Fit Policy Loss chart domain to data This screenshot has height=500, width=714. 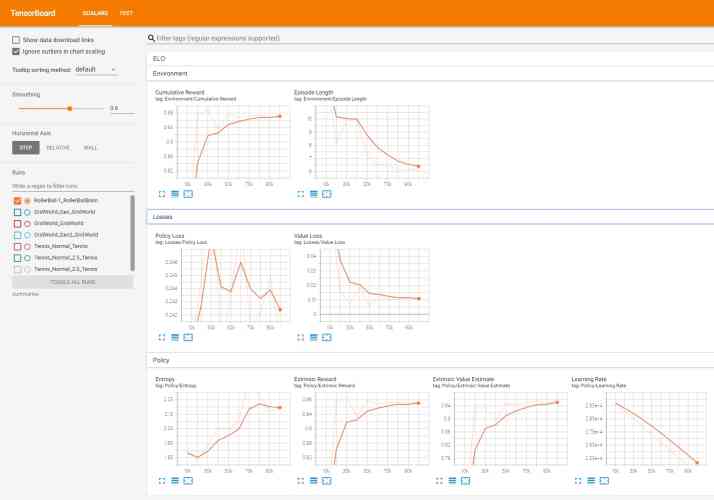[x=188, y=337]
